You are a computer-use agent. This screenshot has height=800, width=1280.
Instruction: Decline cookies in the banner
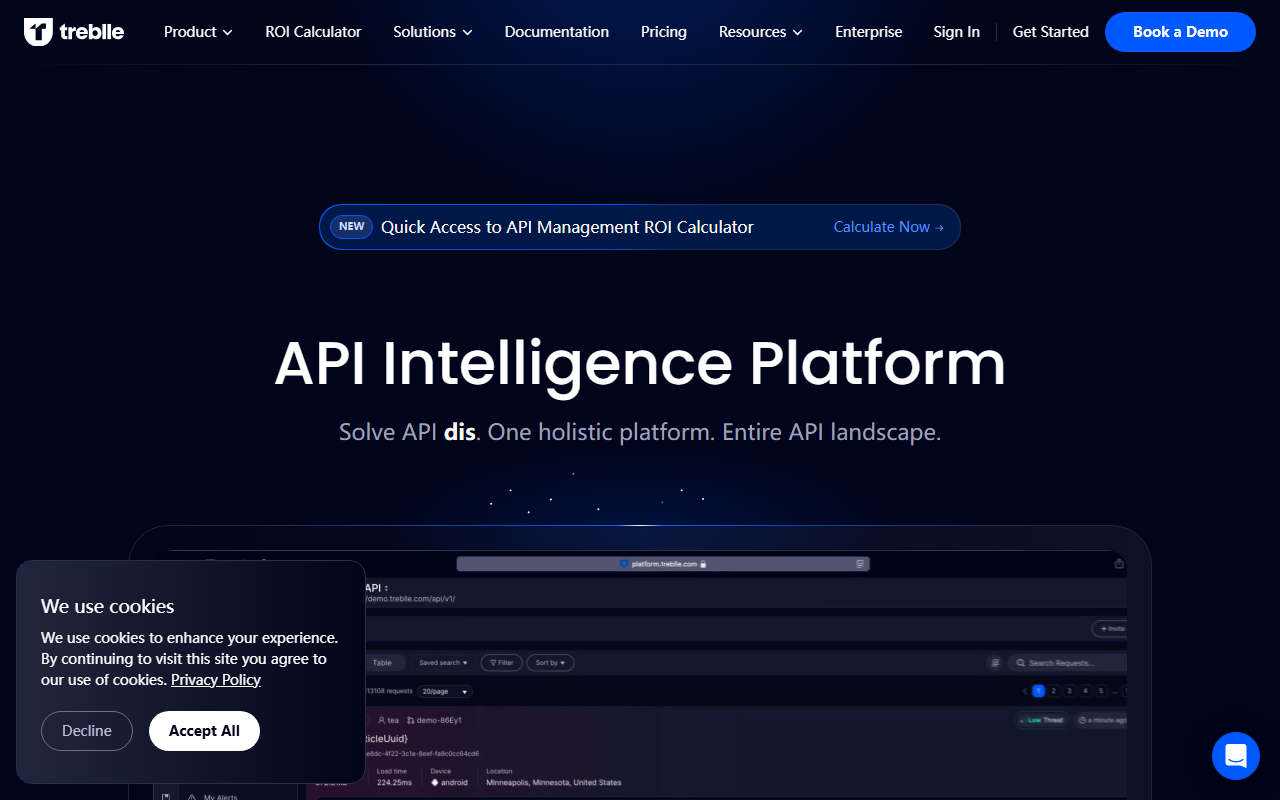(87, 731)
